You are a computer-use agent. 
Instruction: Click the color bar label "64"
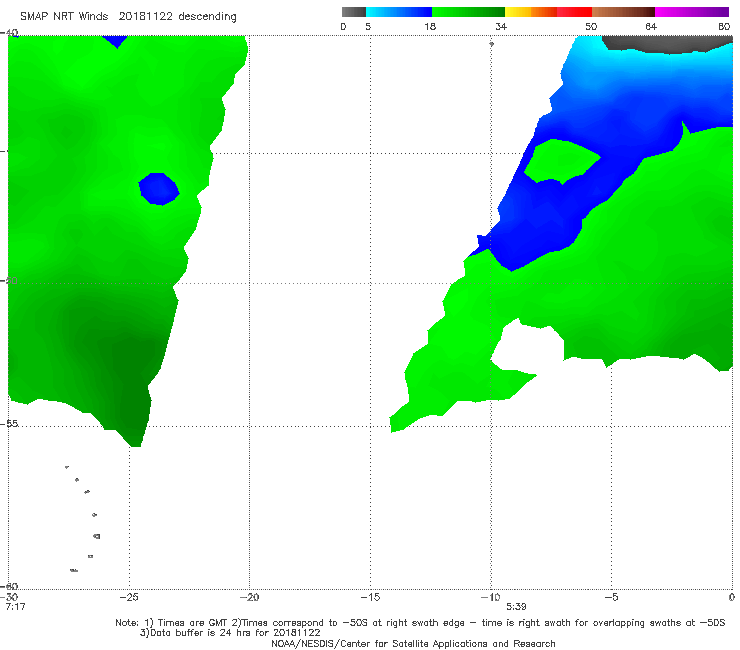(x=651, y=26)
